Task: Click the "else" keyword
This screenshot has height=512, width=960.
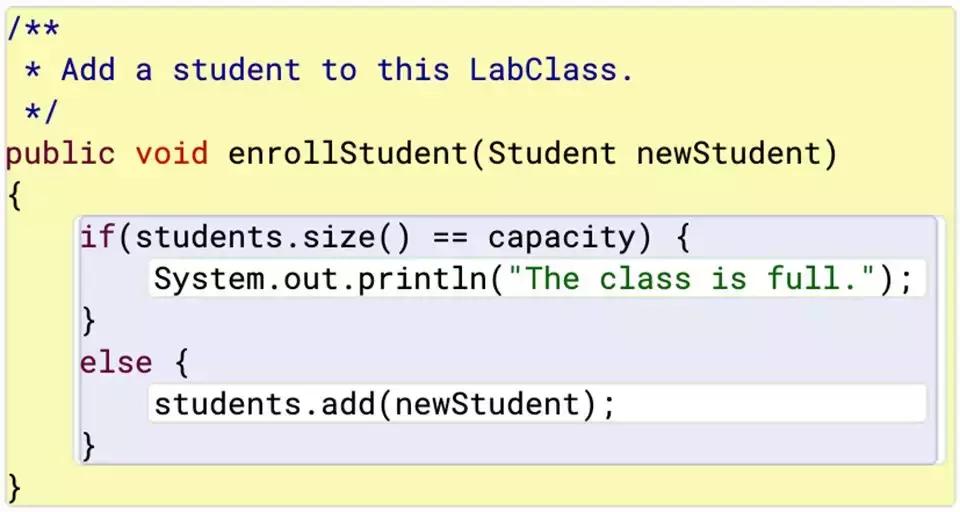Action: (116, 362)
